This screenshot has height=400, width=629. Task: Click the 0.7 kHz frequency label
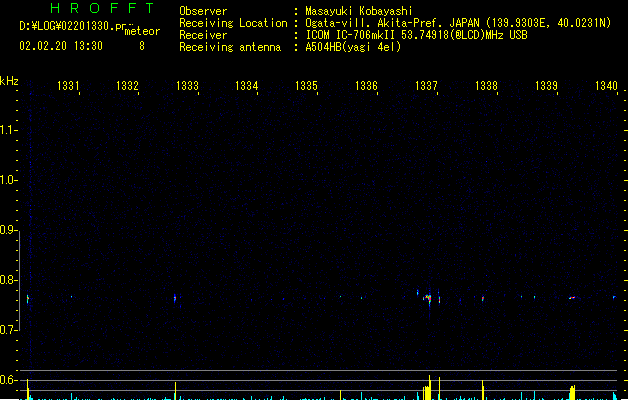7,330
